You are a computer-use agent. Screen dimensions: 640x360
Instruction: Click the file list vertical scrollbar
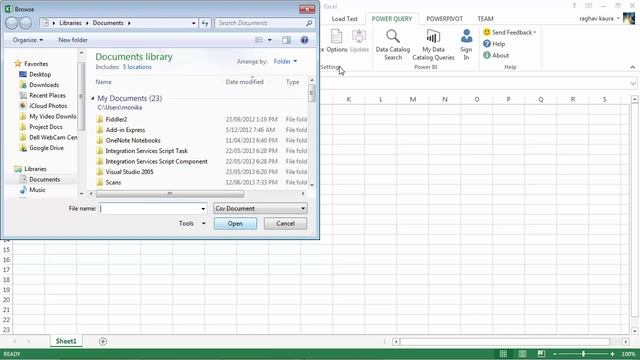click(312, 93)
